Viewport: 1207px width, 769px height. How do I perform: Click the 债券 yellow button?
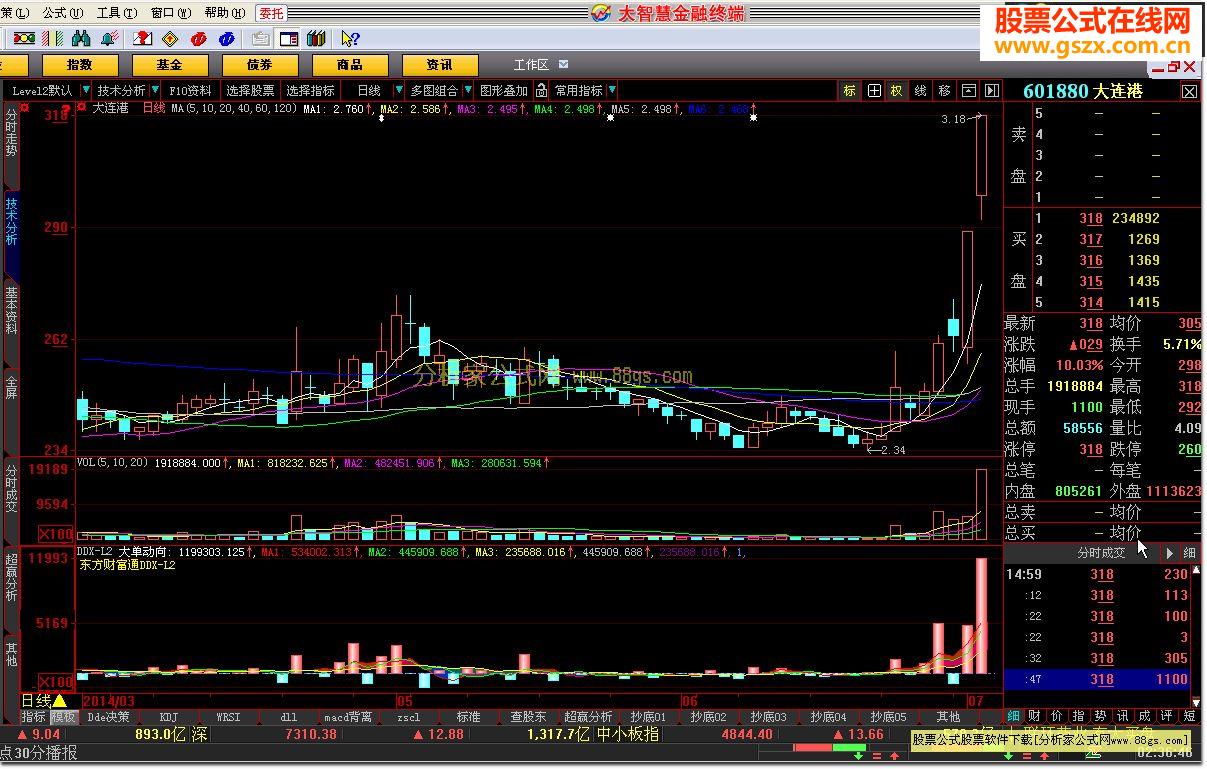click(x=260, y=65)
